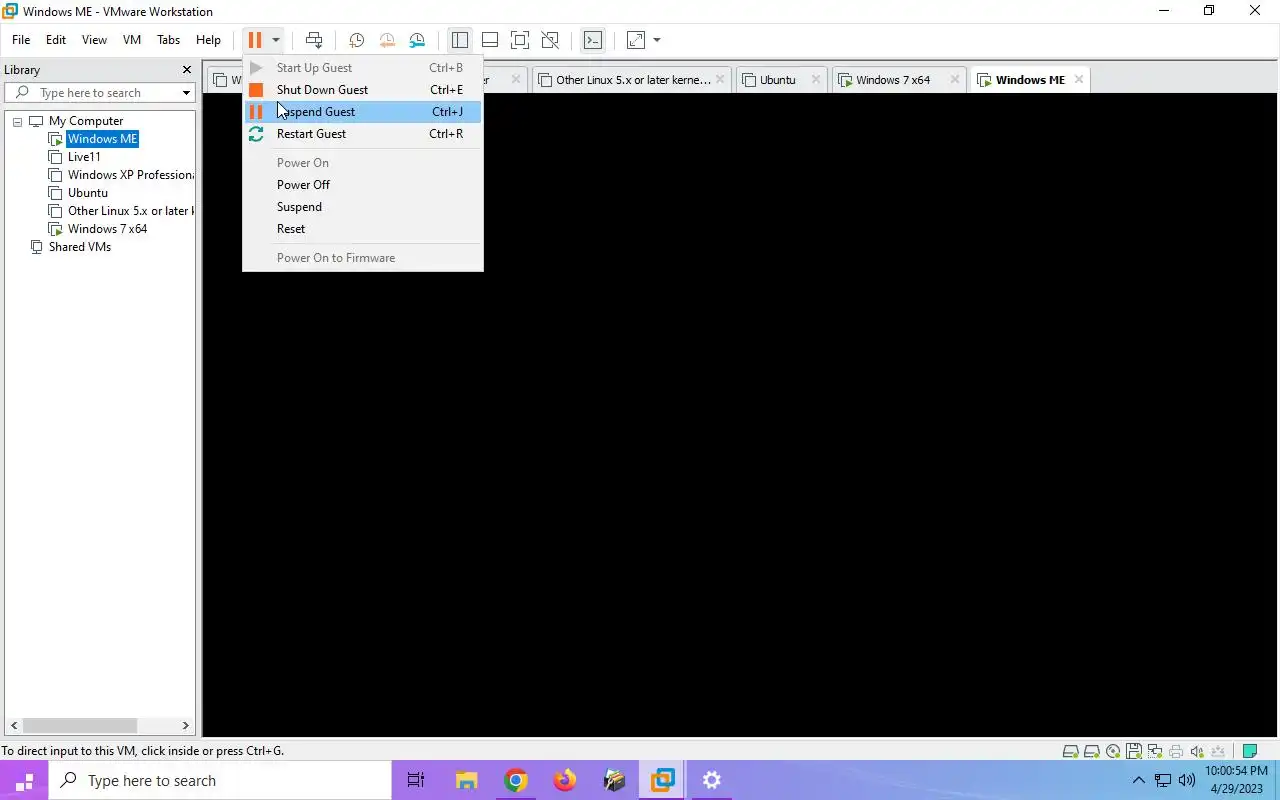
Task: Select Shared VMs in the Library
Action: click(80, 247)
